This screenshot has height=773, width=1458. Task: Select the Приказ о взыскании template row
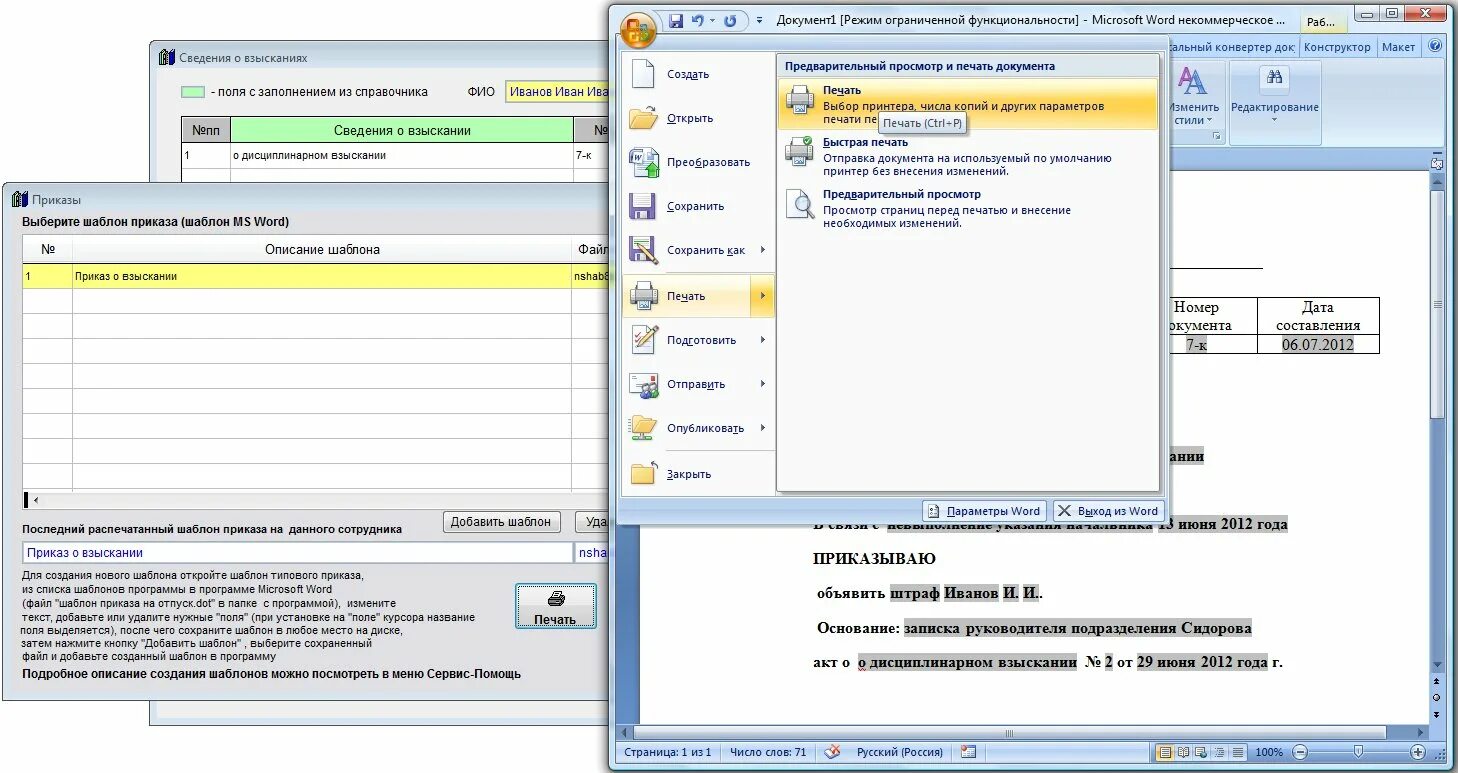315,276
